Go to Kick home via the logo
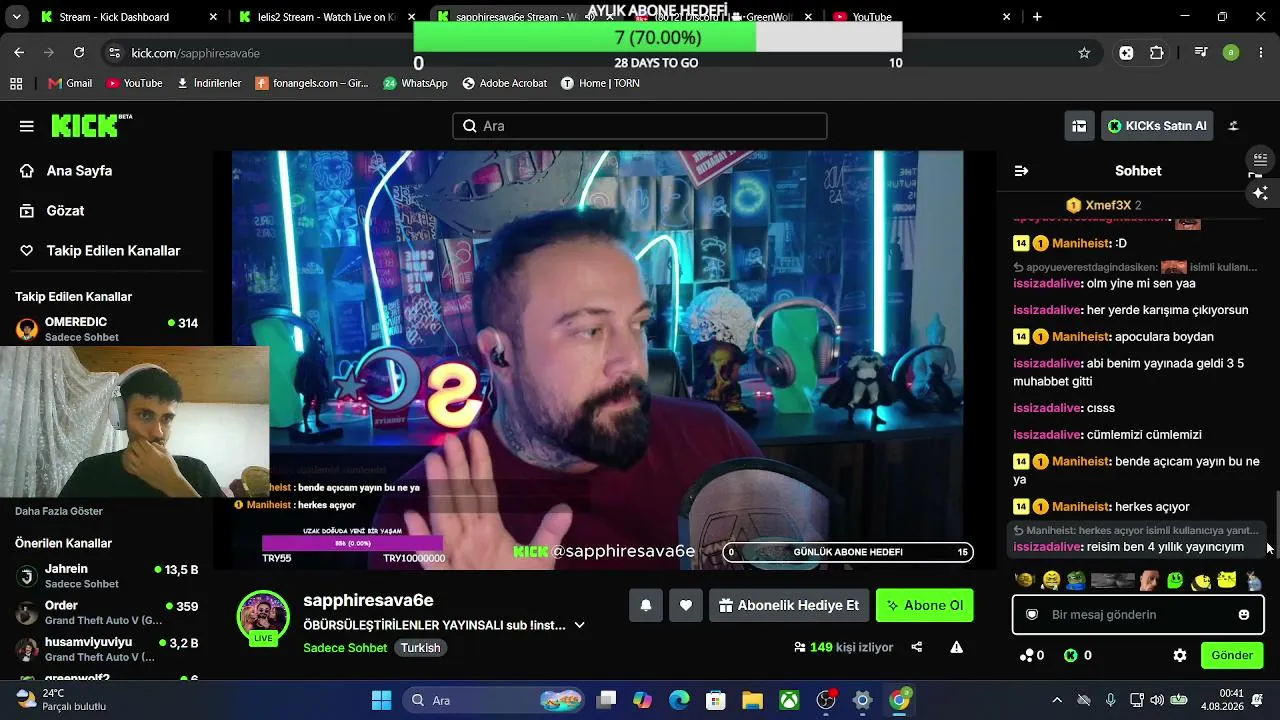1280x720 pixels. coord(91,125)
